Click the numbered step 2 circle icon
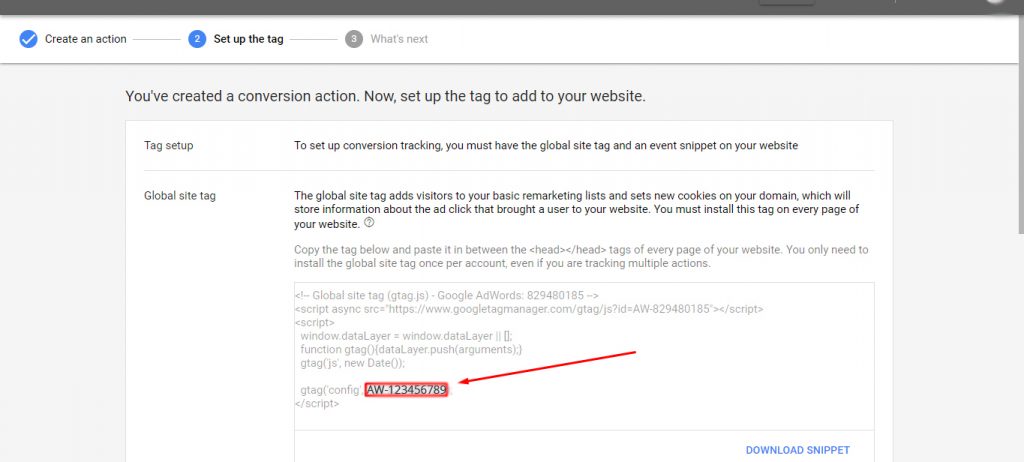 197,39
